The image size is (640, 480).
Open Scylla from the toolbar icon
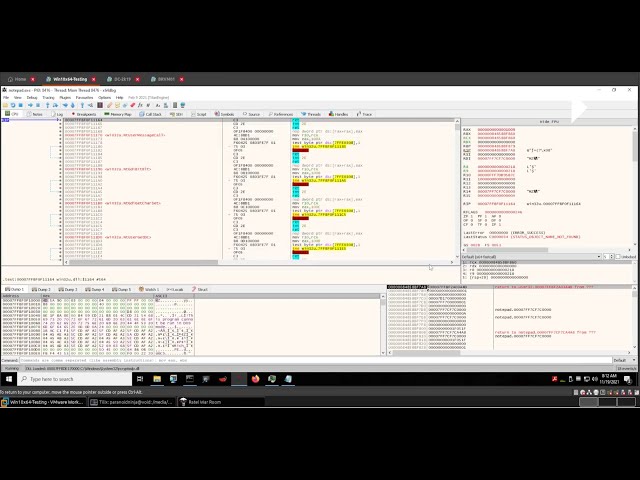pos(100,105)
